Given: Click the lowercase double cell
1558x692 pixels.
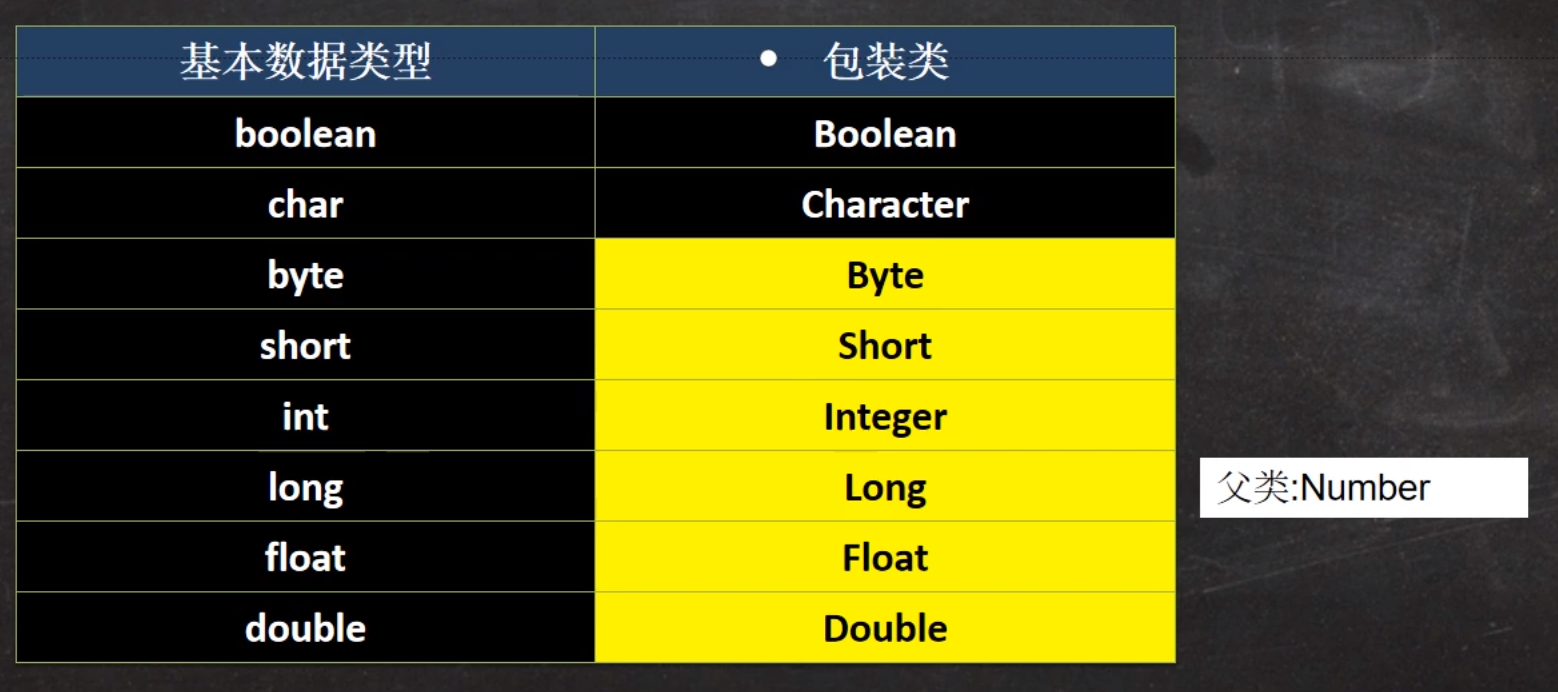Looking at the screenshot, I should [305, 628].
